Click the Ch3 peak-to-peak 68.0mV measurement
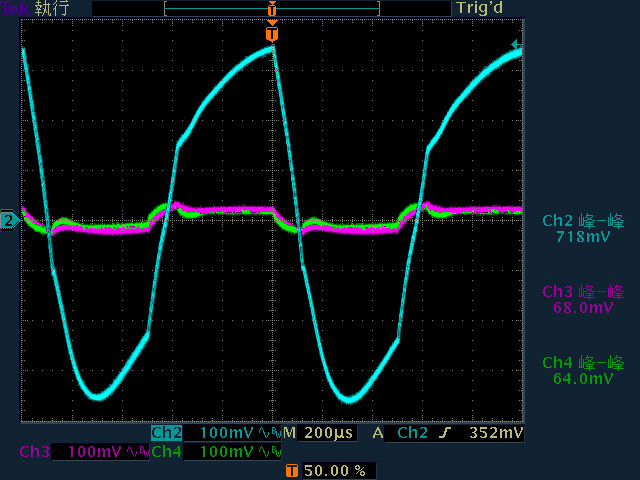The width and height of the screenshot is (640, 480). point(583,299)
